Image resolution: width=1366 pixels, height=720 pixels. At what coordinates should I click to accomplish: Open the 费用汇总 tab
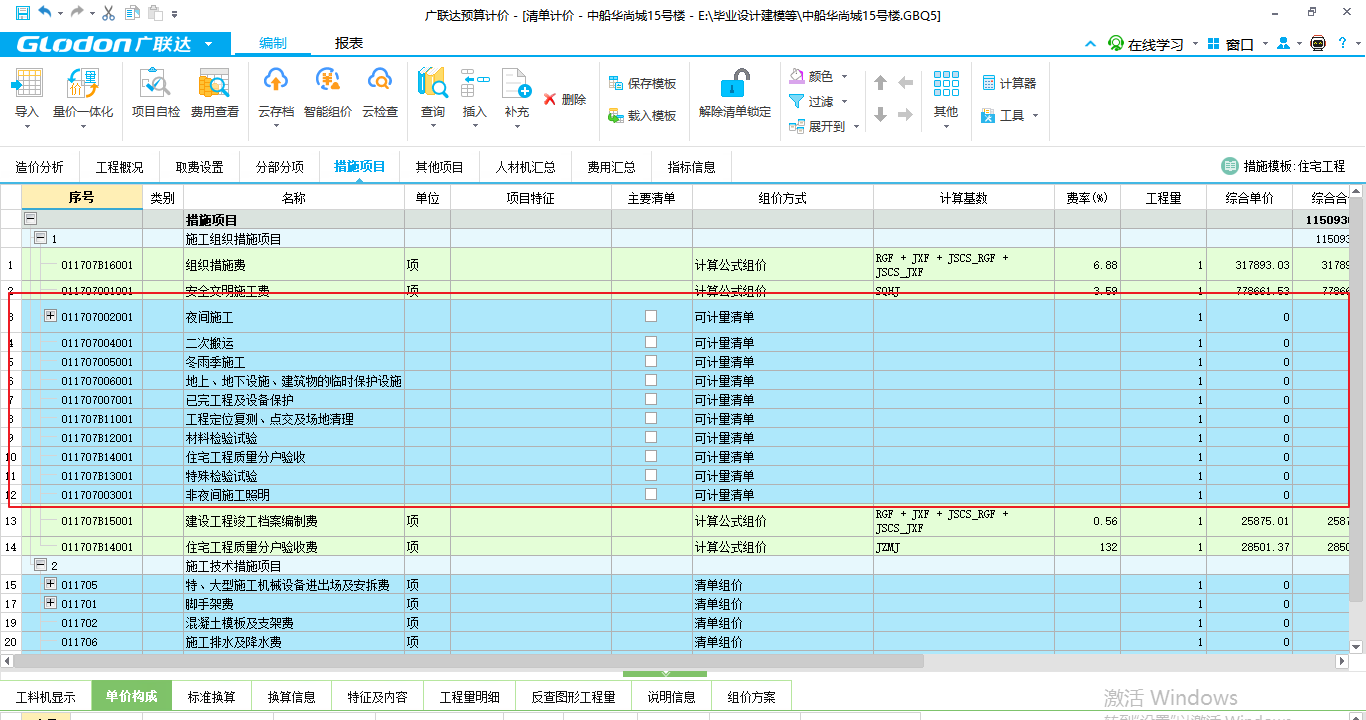[x=611, y=167]
